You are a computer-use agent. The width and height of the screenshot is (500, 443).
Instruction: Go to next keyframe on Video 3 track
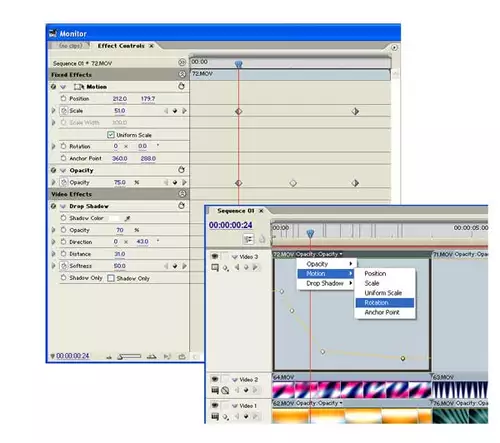(255, 267)
